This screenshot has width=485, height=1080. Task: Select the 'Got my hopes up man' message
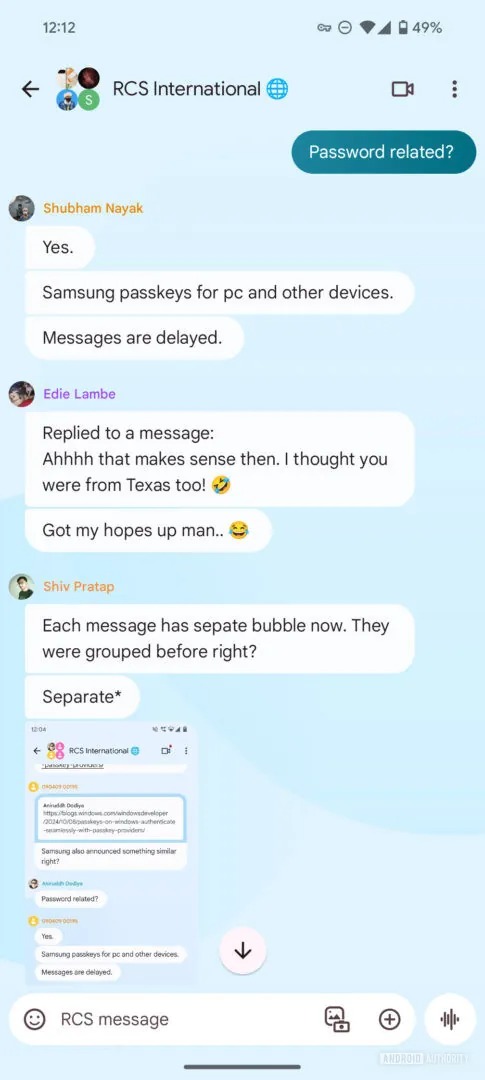coord(148,530)
